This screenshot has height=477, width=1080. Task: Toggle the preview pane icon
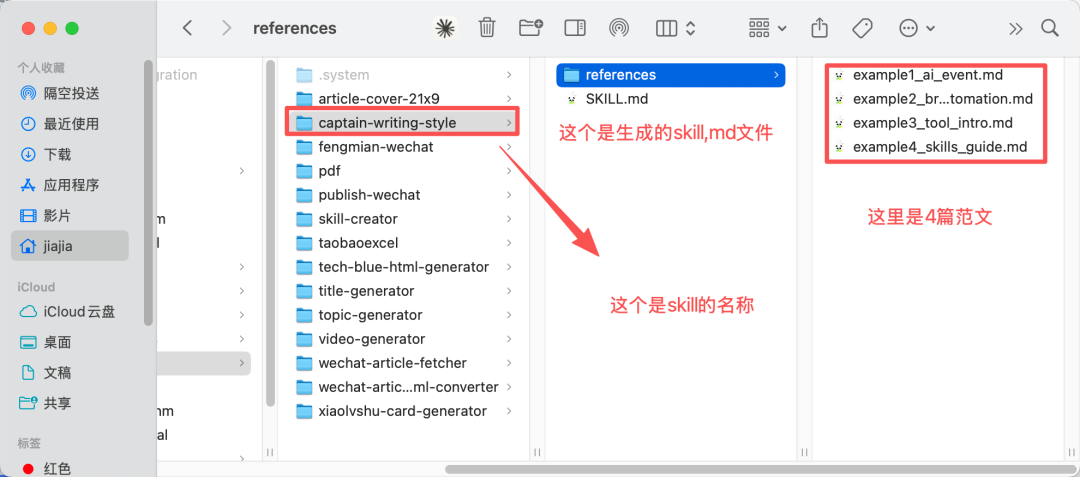pyautogui.click(x=574, y=28)
